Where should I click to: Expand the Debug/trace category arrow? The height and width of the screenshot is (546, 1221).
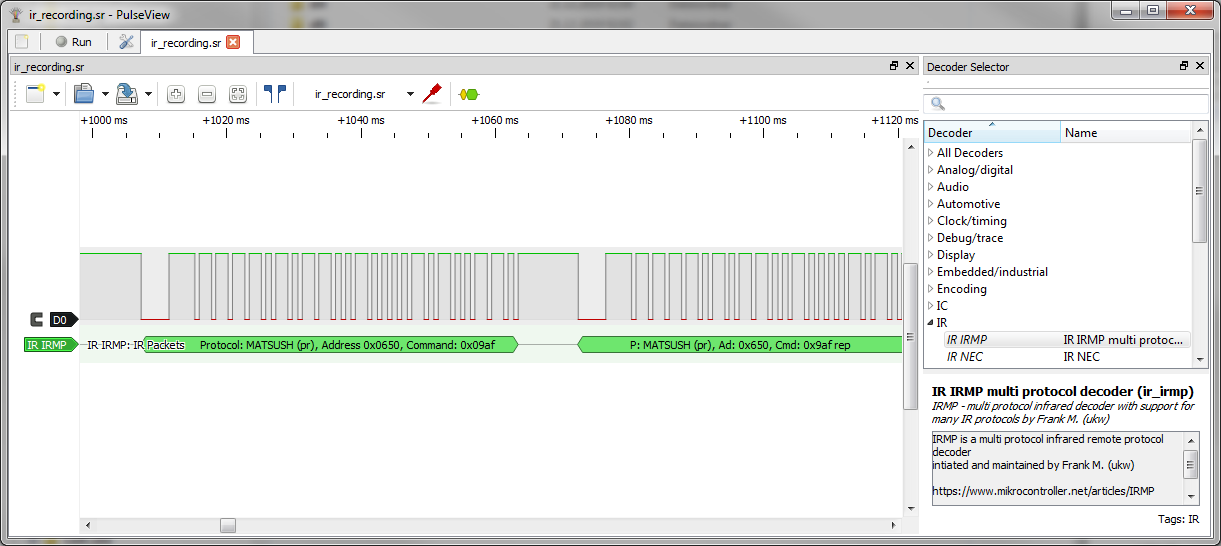[931, 238]
